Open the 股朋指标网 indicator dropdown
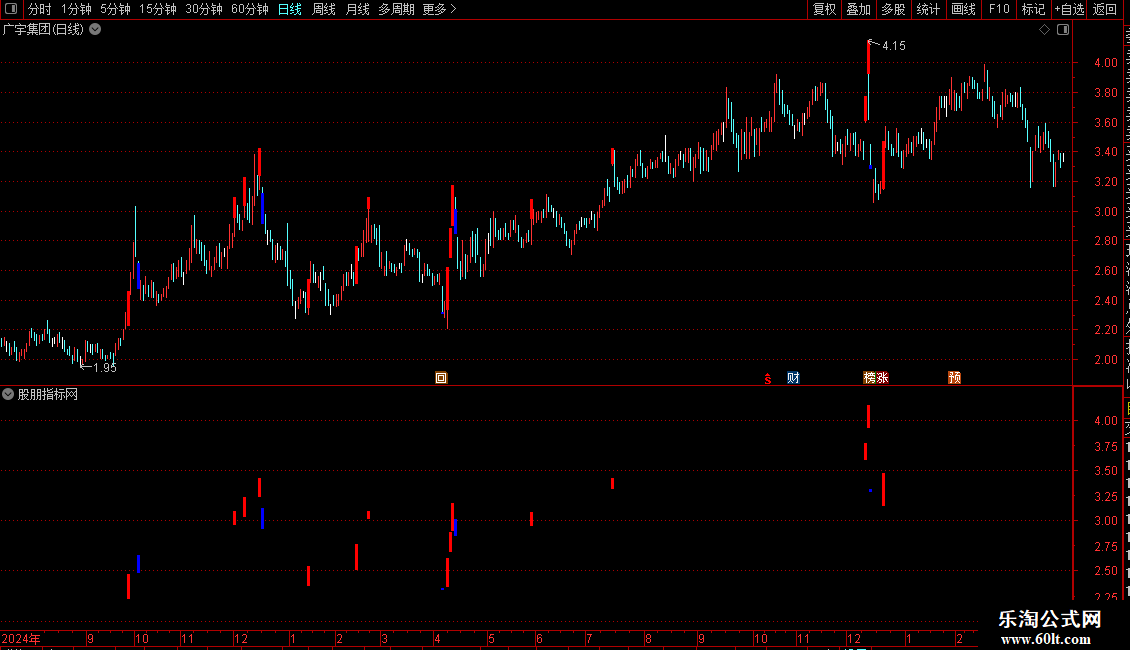The height and width of the screenshot is (650, 1130). [8, 394]
